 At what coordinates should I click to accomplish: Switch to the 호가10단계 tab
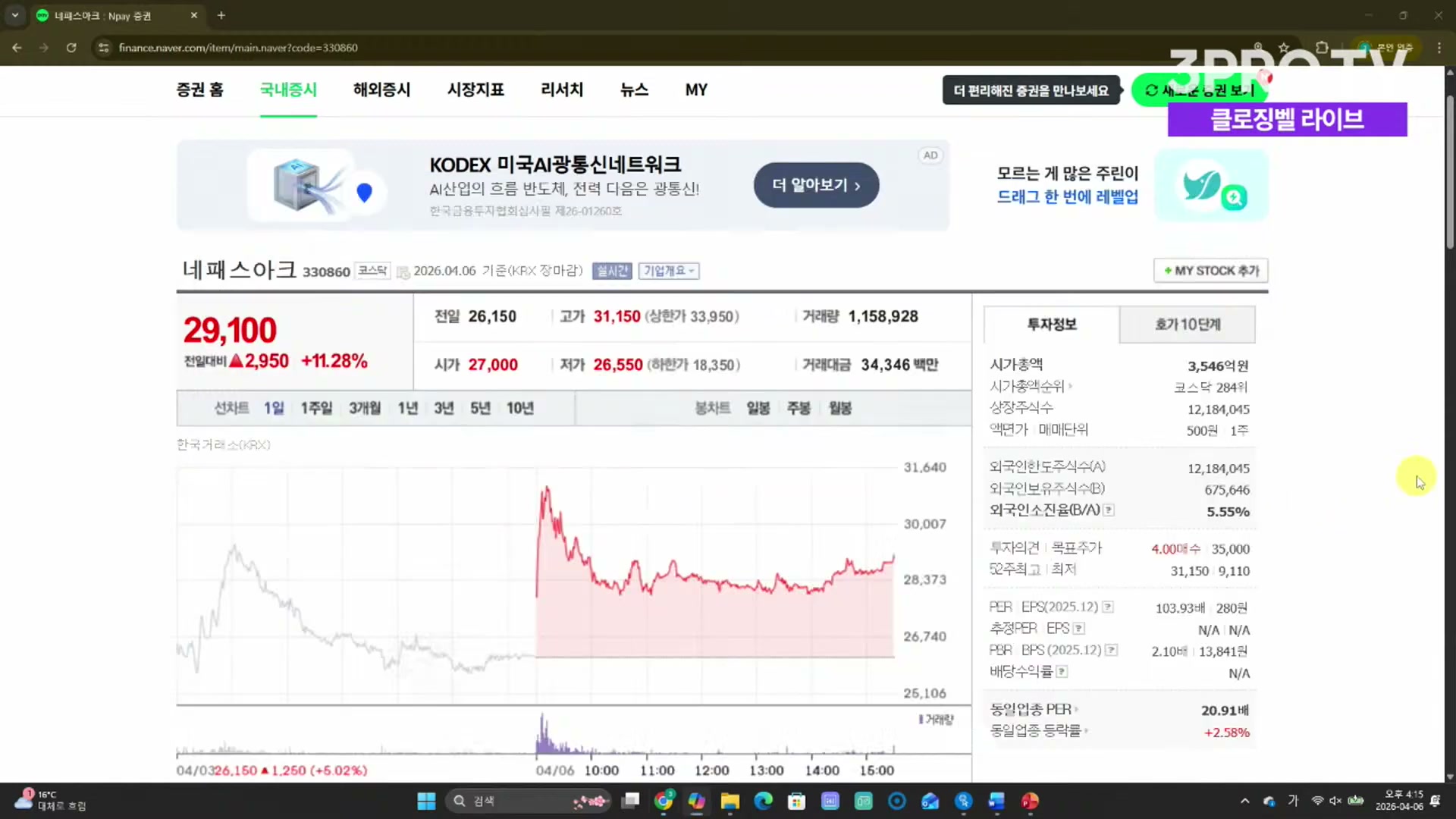1187,325
